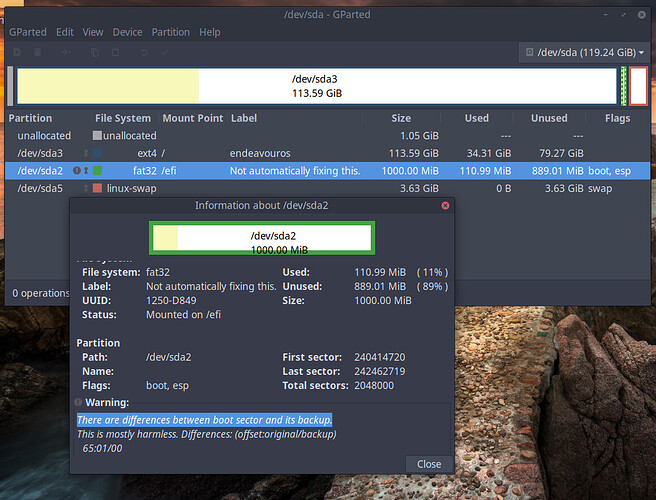Viewport: 656px width, 500px height.
Task: Click the warning icon on the /dev/sda2 row
Action: [x=77, y=170]
